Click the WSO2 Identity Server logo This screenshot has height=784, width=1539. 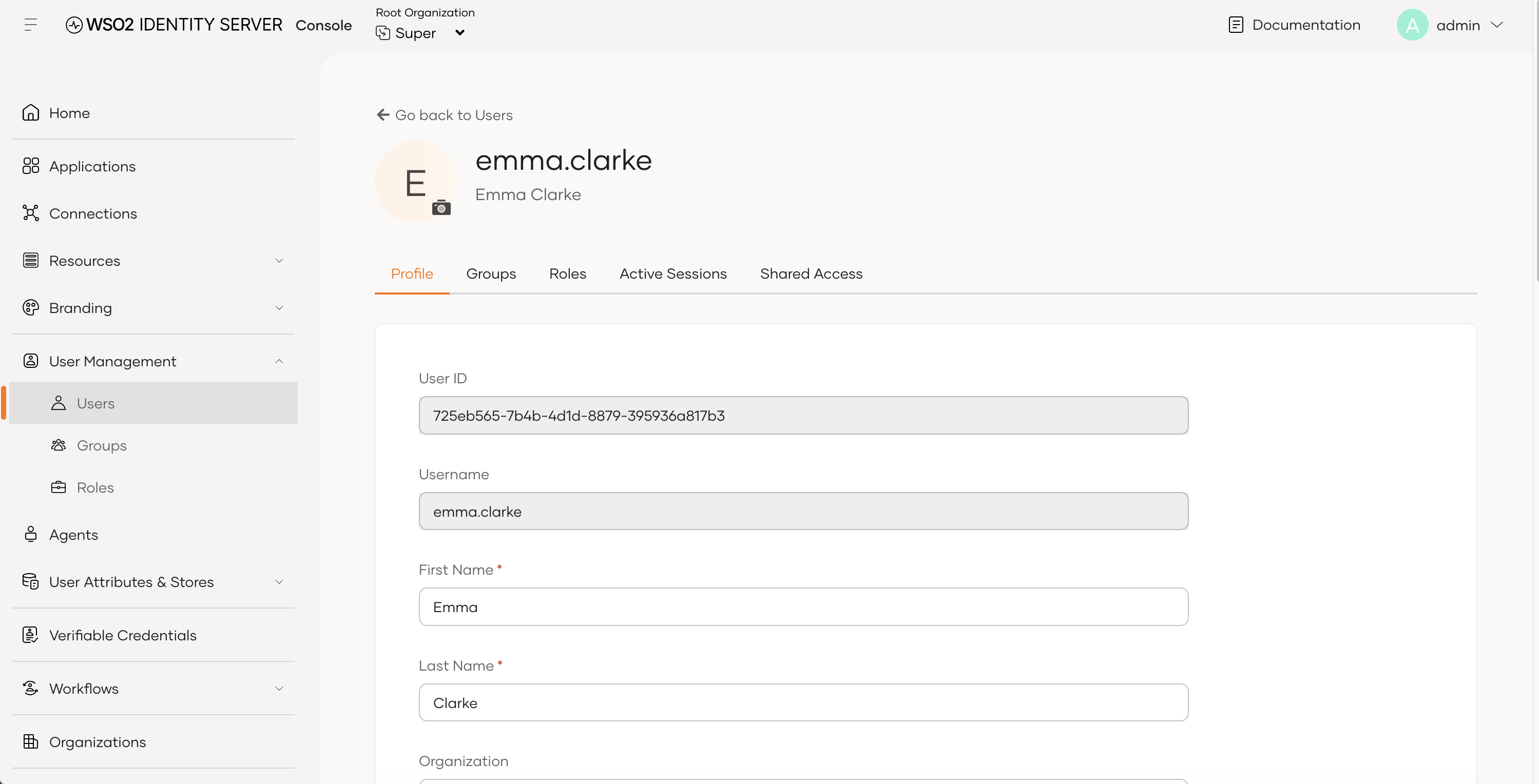point(174,25)
